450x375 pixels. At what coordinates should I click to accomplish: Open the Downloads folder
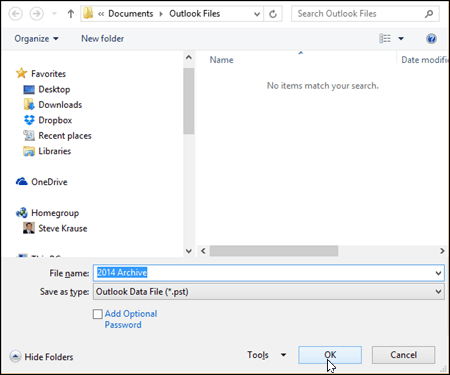pyautogui.click(x=60, y=105)
